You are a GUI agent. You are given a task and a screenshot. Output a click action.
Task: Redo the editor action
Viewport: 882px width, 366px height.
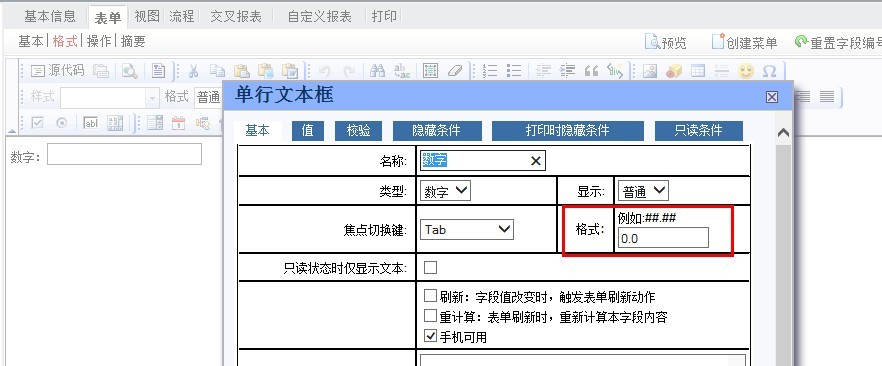pyautogui.click(x=349, y=71)
